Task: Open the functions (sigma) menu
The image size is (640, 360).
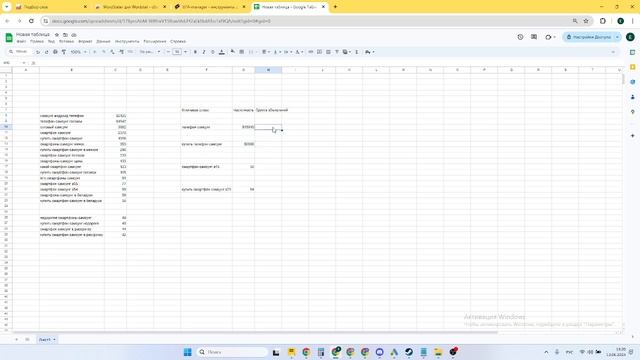Action: tap(357, 52)
